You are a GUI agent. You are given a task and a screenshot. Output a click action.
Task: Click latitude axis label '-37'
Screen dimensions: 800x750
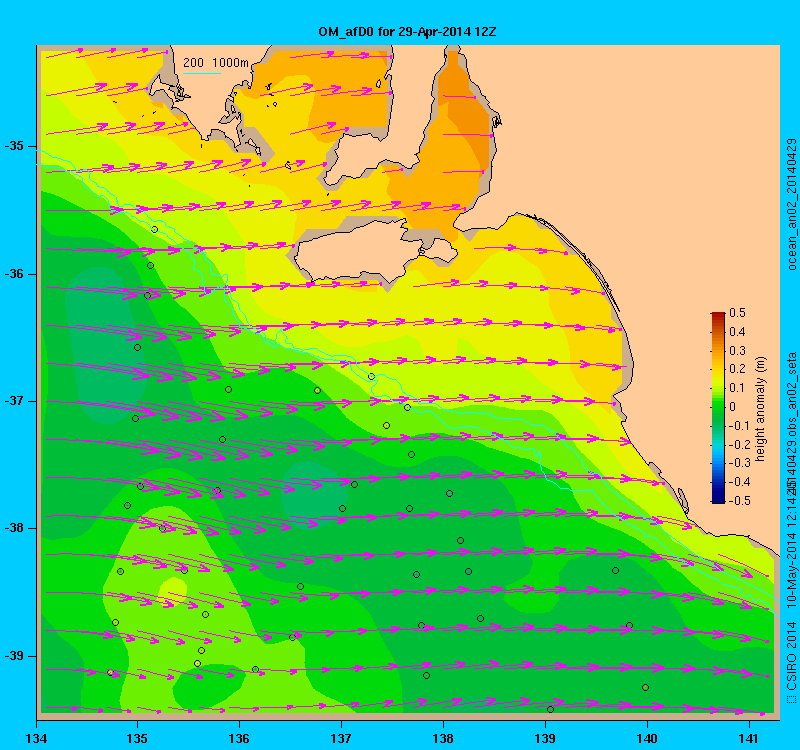[14, 401]
